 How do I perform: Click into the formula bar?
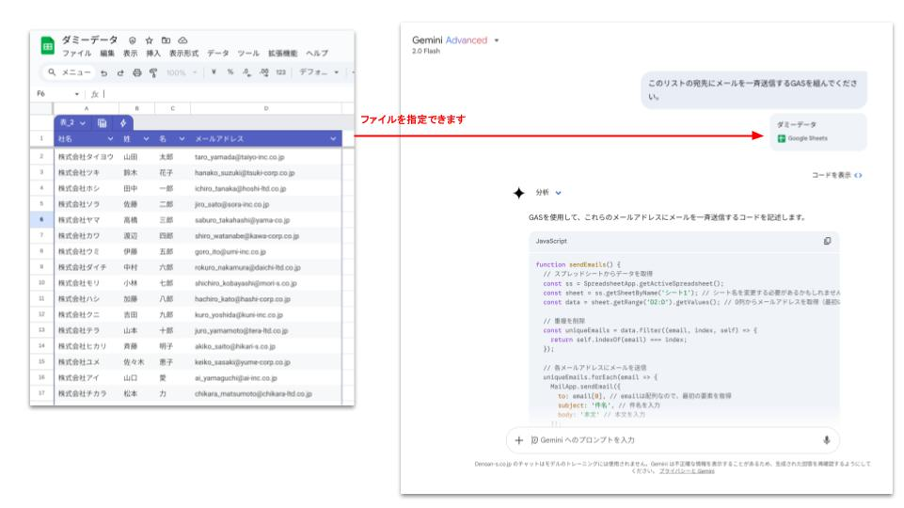coord(228,93)
